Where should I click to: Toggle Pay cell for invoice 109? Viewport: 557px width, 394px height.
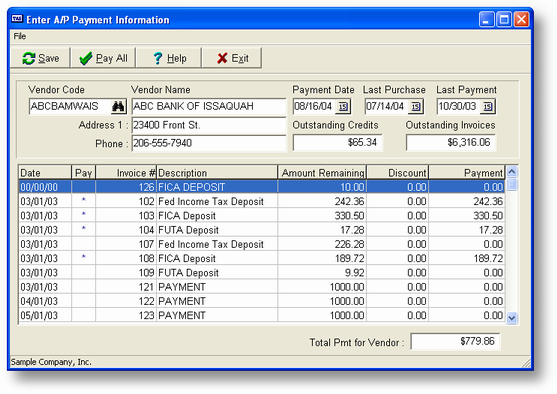[x=83, y=272]
